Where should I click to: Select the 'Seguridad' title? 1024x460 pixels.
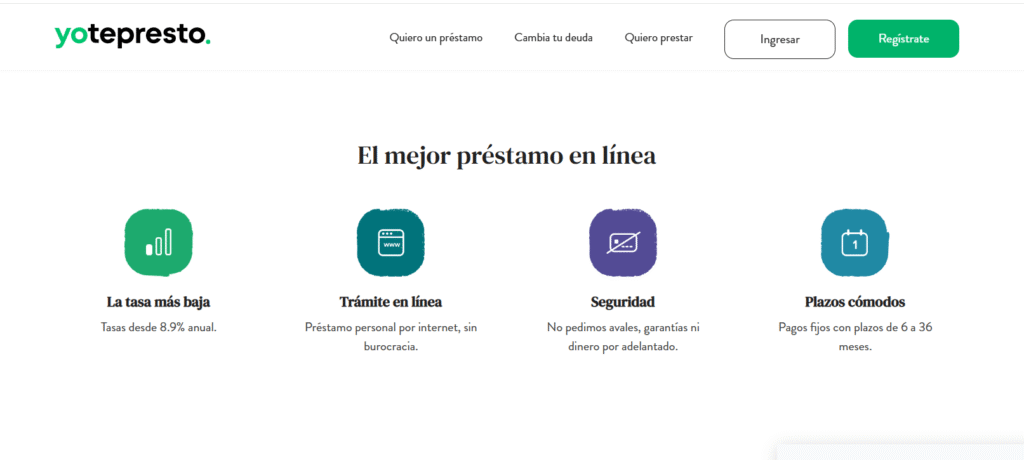(623, 303)
